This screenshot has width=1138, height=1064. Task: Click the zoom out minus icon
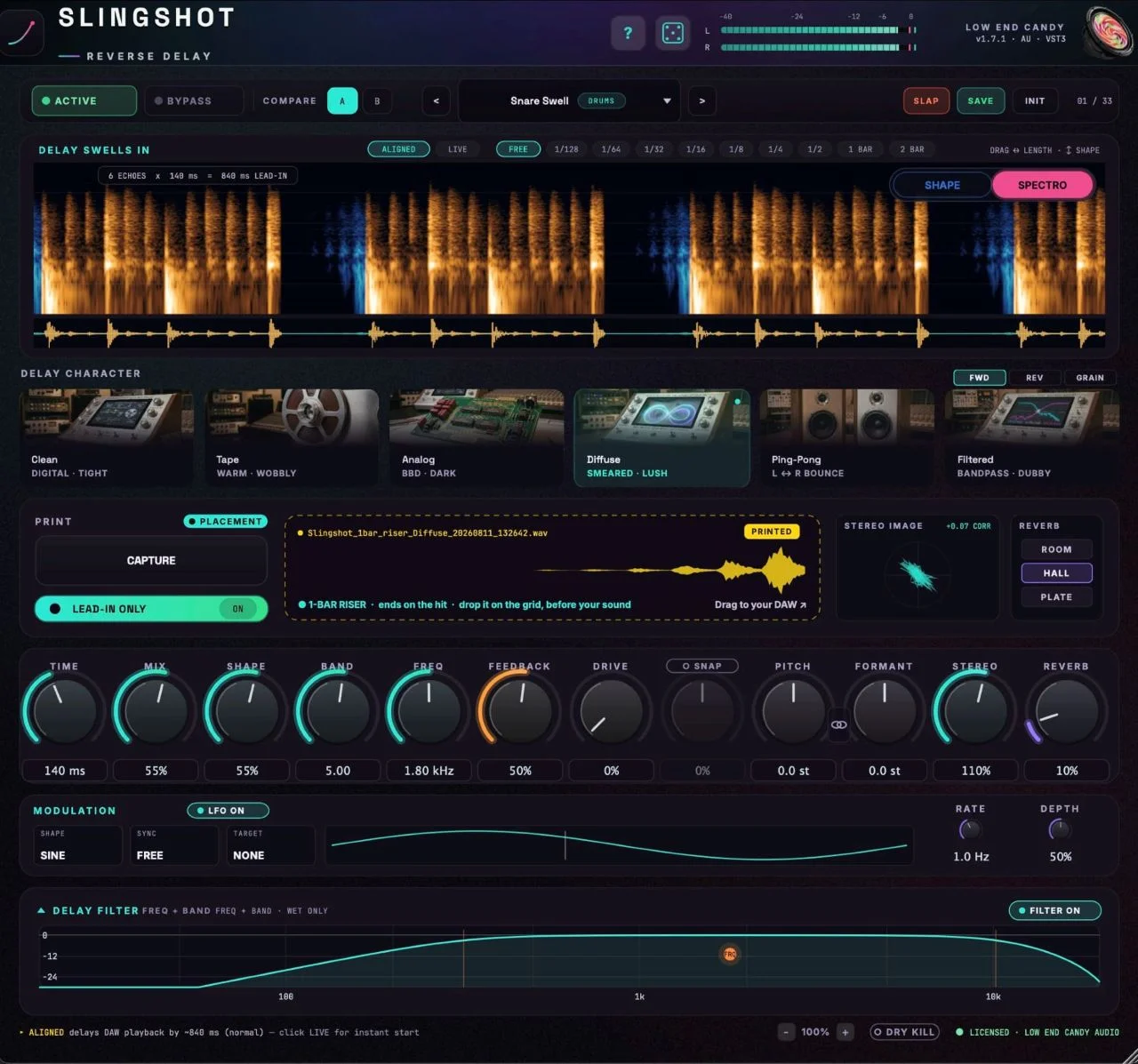[x=786, y=1032]
